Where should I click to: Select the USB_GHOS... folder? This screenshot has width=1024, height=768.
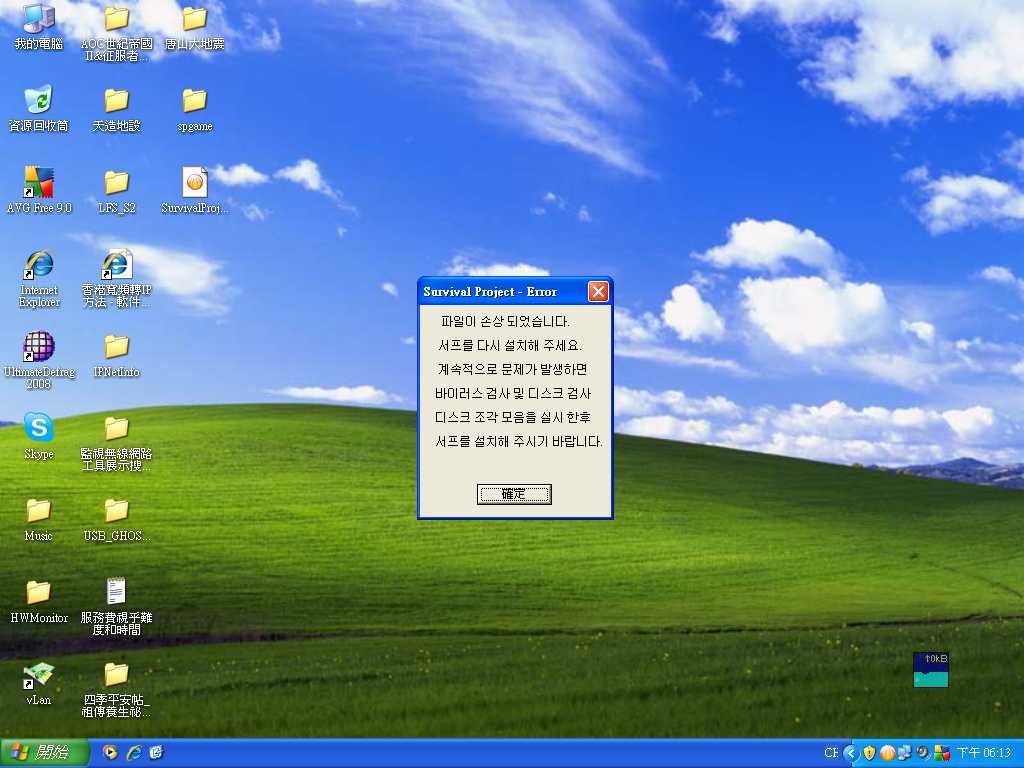pos(116,520)
